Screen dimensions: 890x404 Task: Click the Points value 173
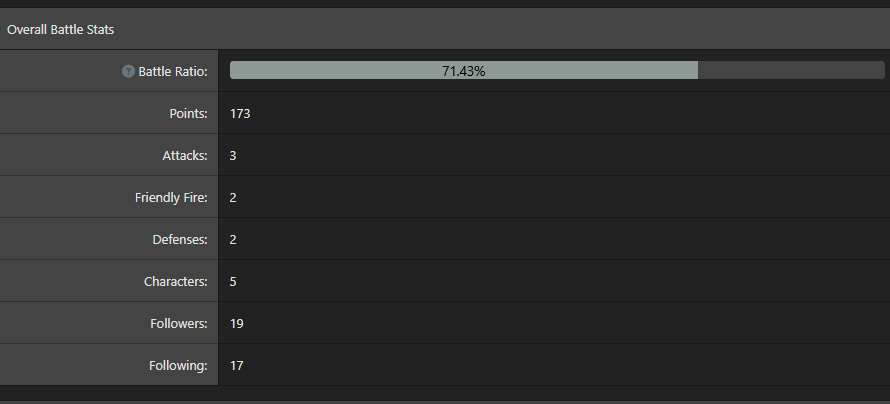[x=240, y=114]
